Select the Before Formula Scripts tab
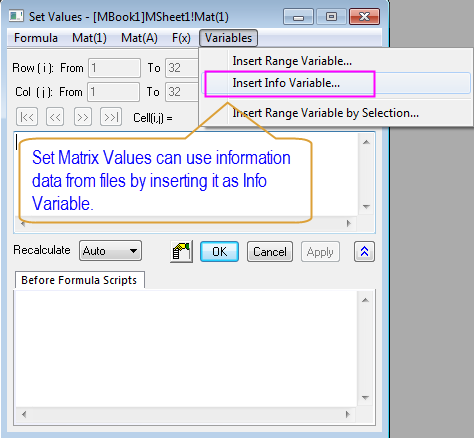Image resolution: width=474 pixels, height=438 pixels. point(79,280)
